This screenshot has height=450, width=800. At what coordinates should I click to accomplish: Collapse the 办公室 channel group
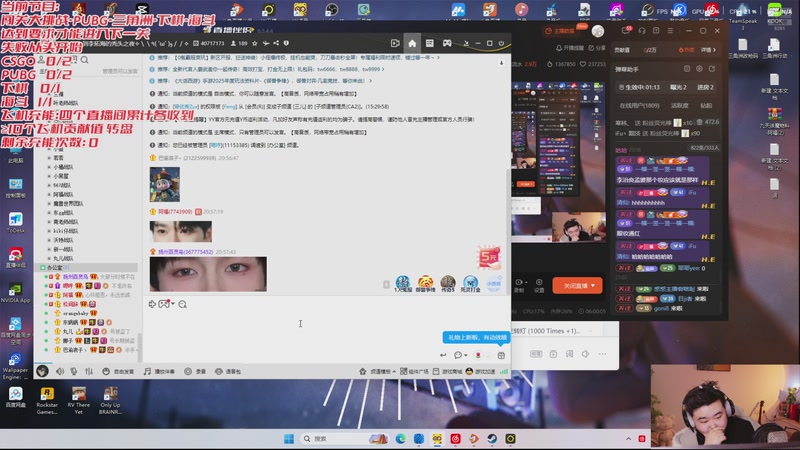[43, 267]
